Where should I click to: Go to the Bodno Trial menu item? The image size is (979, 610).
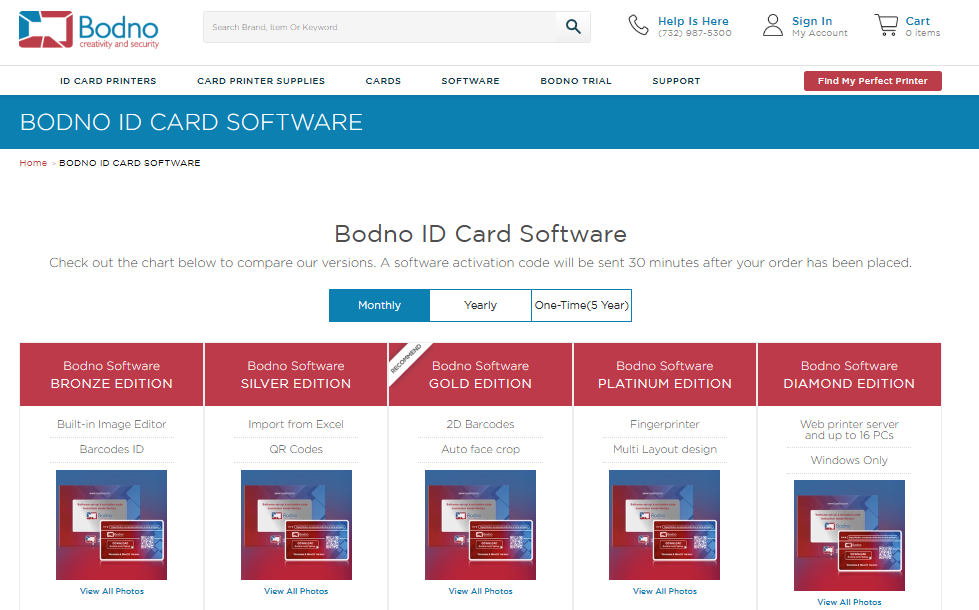point(576,81)
